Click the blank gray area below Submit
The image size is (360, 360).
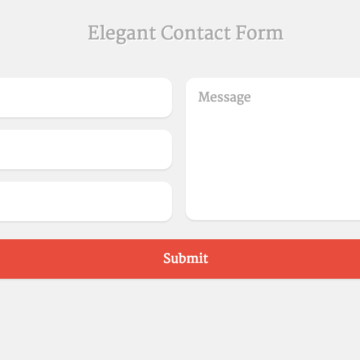click(180, 320)
